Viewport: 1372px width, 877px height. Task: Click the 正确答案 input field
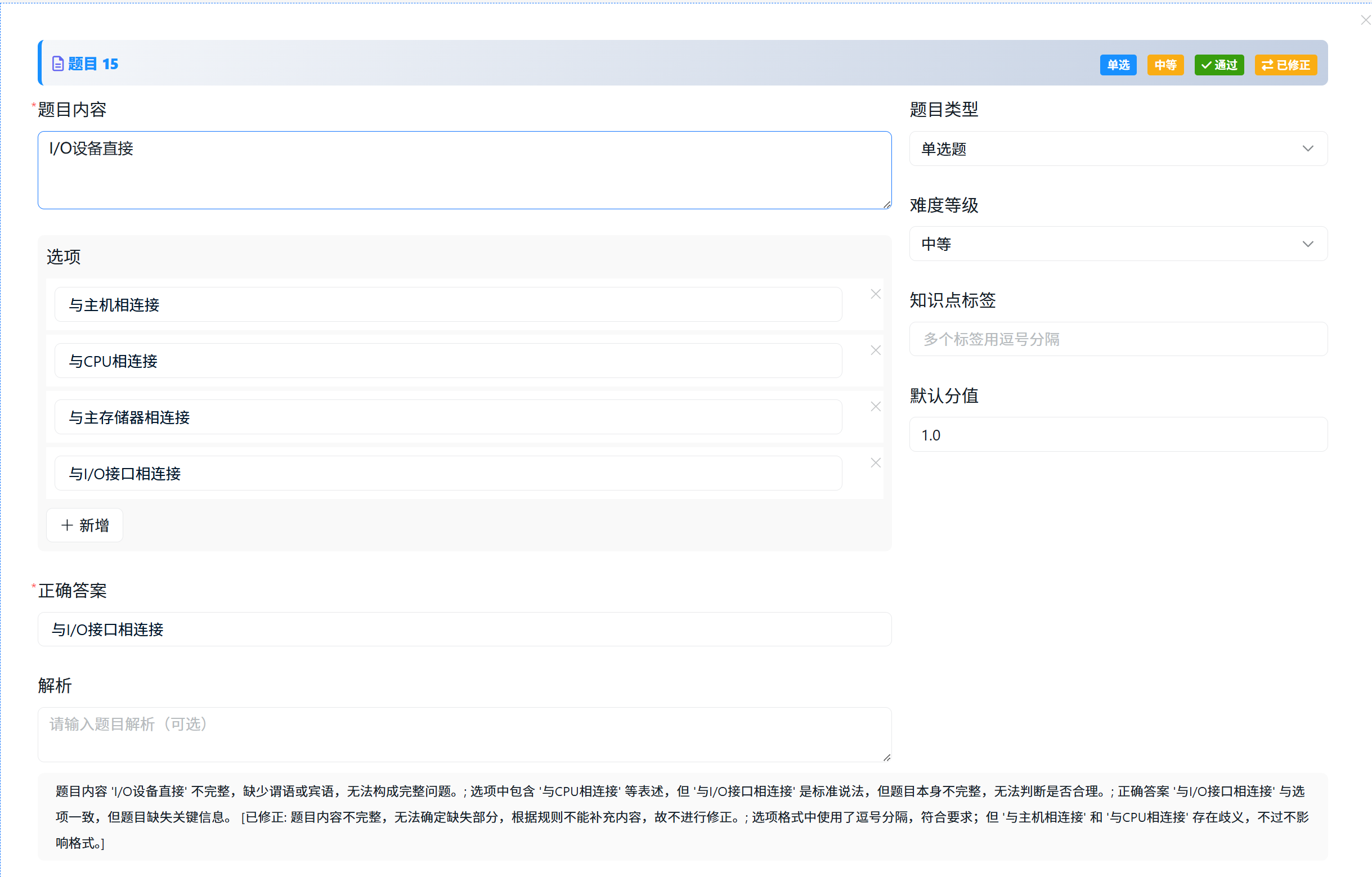(464, 629)
